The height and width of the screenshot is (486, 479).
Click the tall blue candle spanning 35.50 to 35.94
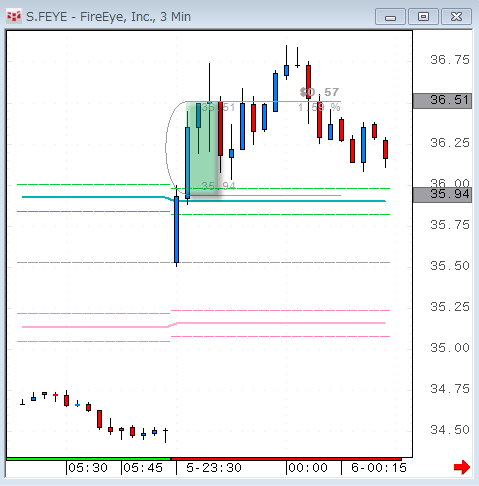tap(177, 229)
